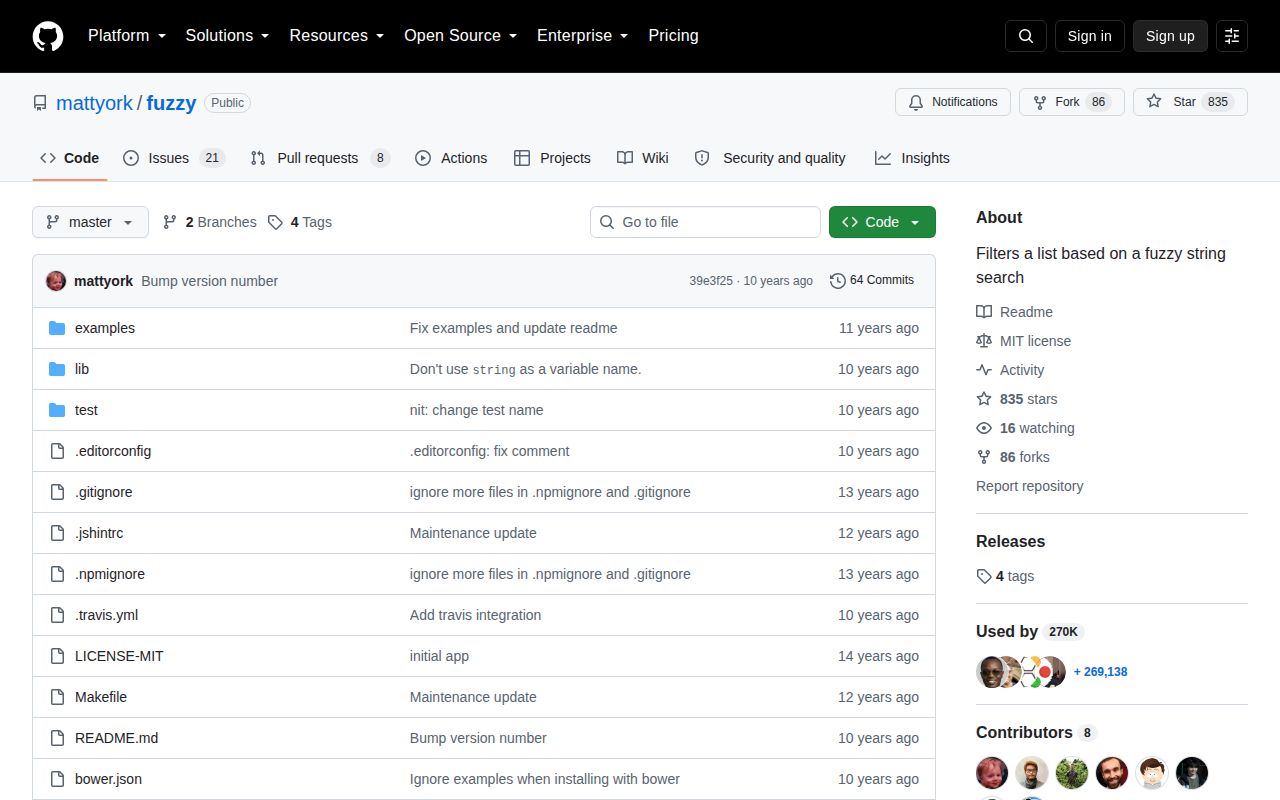
Task: Open the test folder
Action: point(86,410)
